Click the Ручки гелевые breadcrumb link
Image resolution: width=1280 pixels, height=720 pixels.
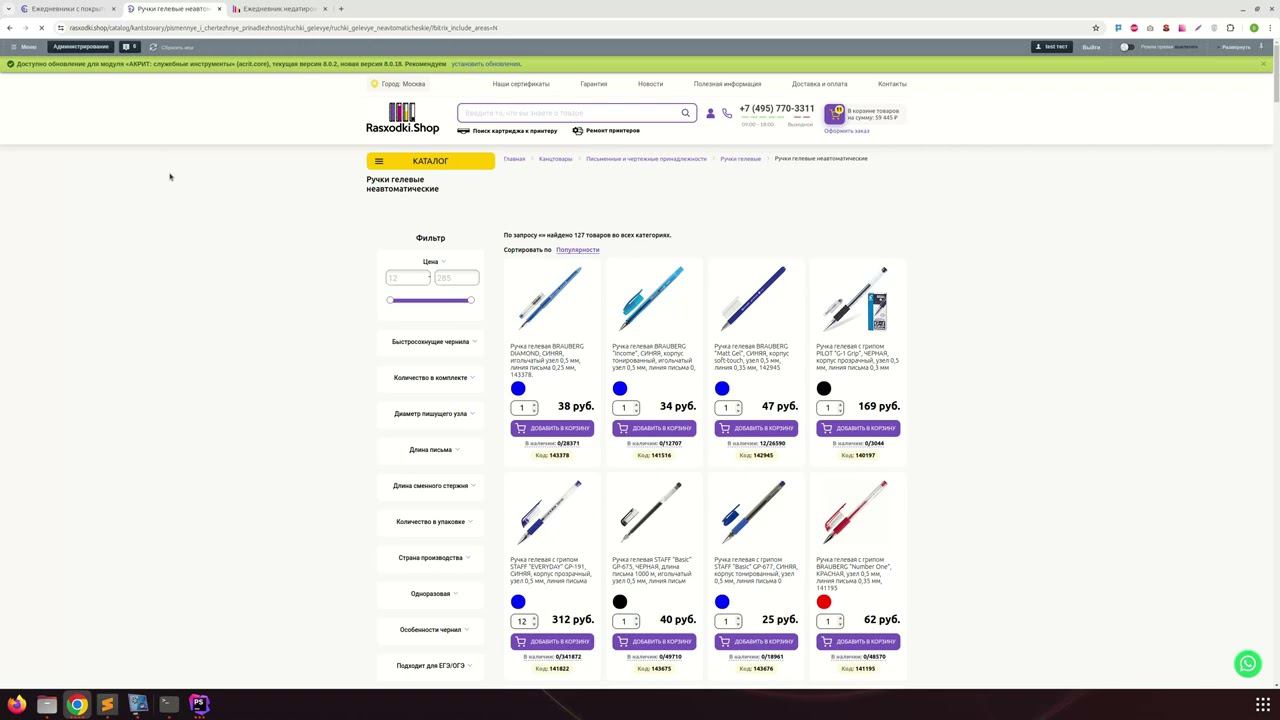tap(741, 159)
